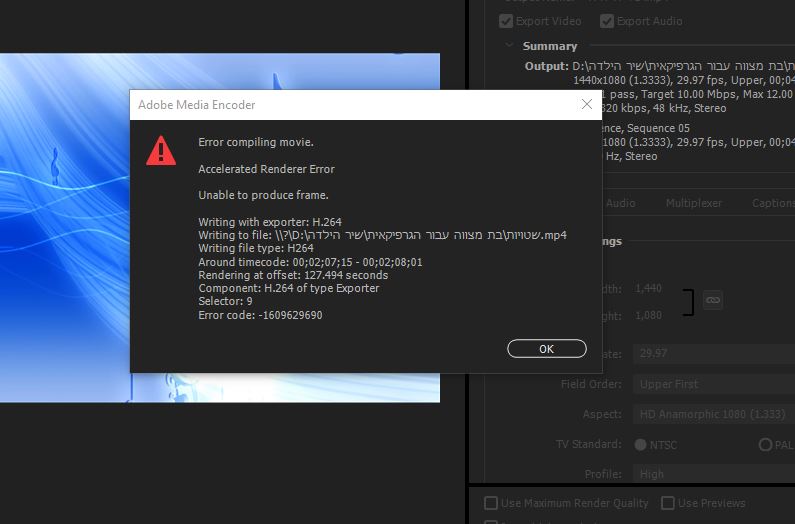Switch to the Captions tab
795x524 pixels.
(x=773, y=203)
